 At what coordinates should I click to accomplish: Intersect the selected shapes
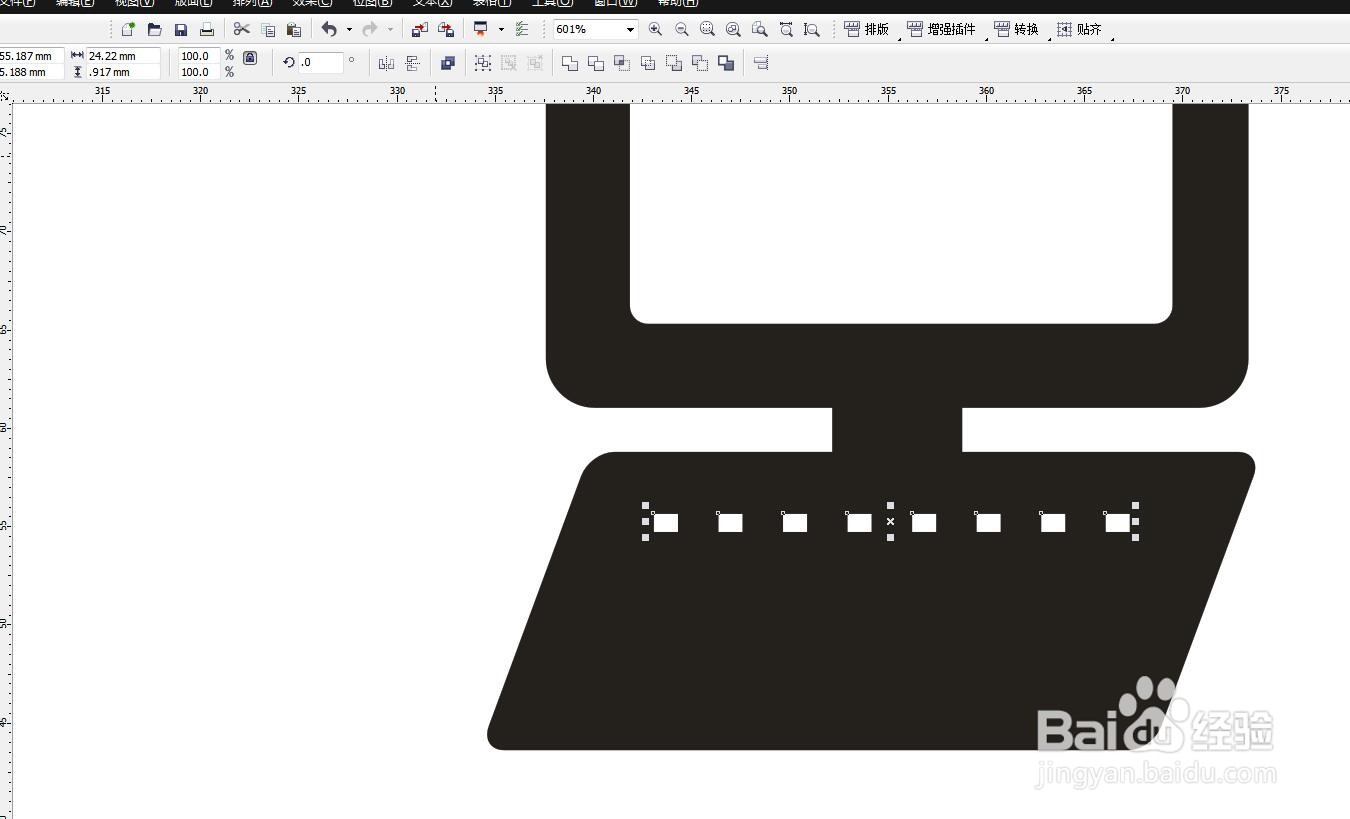click(x=622, y=63)
